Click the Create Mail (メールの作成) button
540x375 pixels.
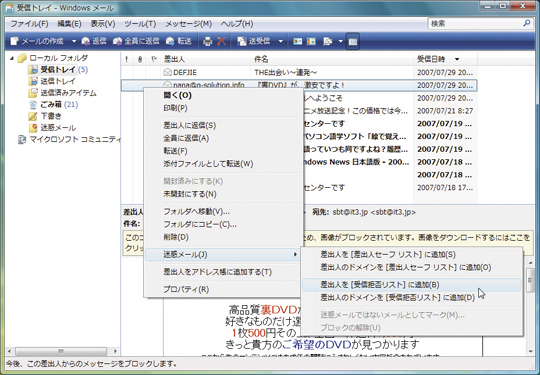click(37, 41)
